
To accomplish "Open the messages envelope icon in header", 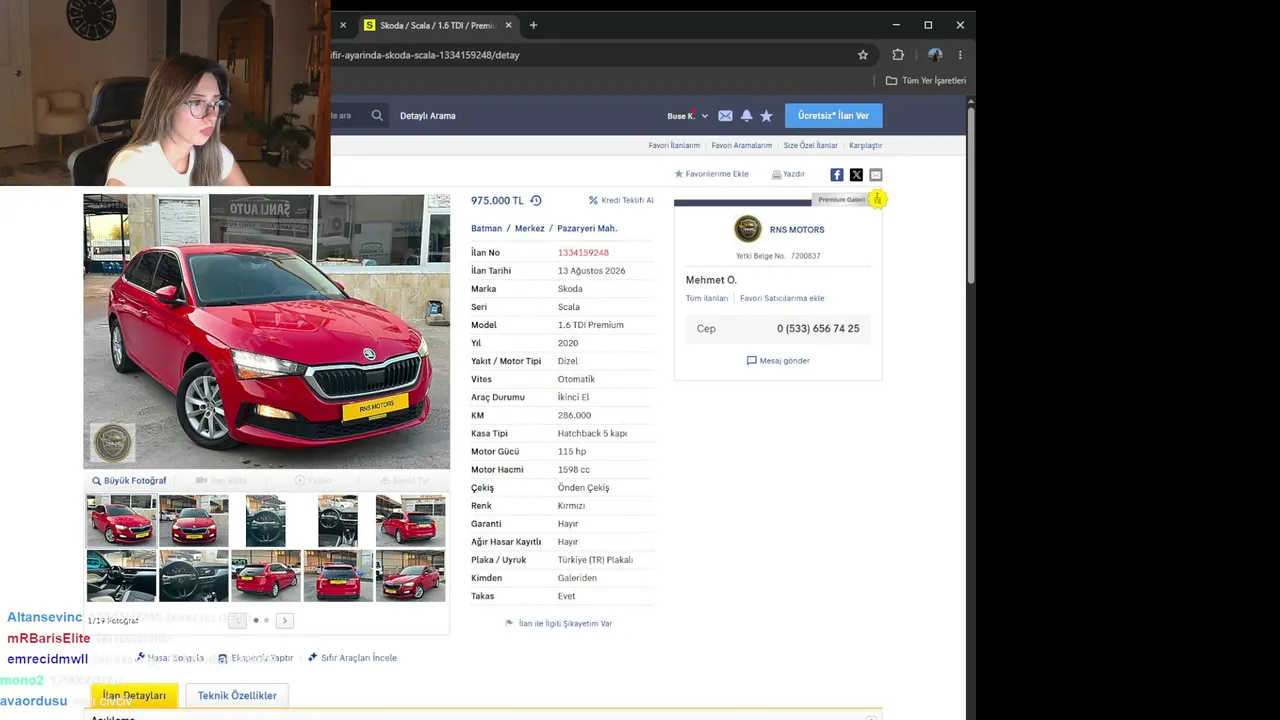I will 725,116.
